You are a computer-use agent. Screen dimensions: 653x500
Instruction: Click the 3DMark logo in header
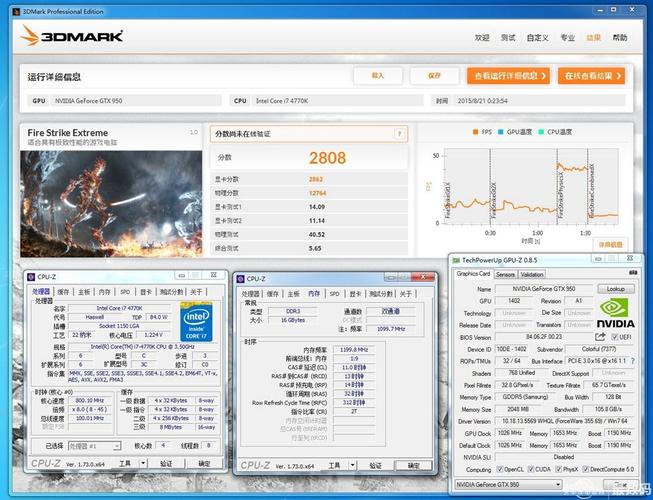click(72, 36)
